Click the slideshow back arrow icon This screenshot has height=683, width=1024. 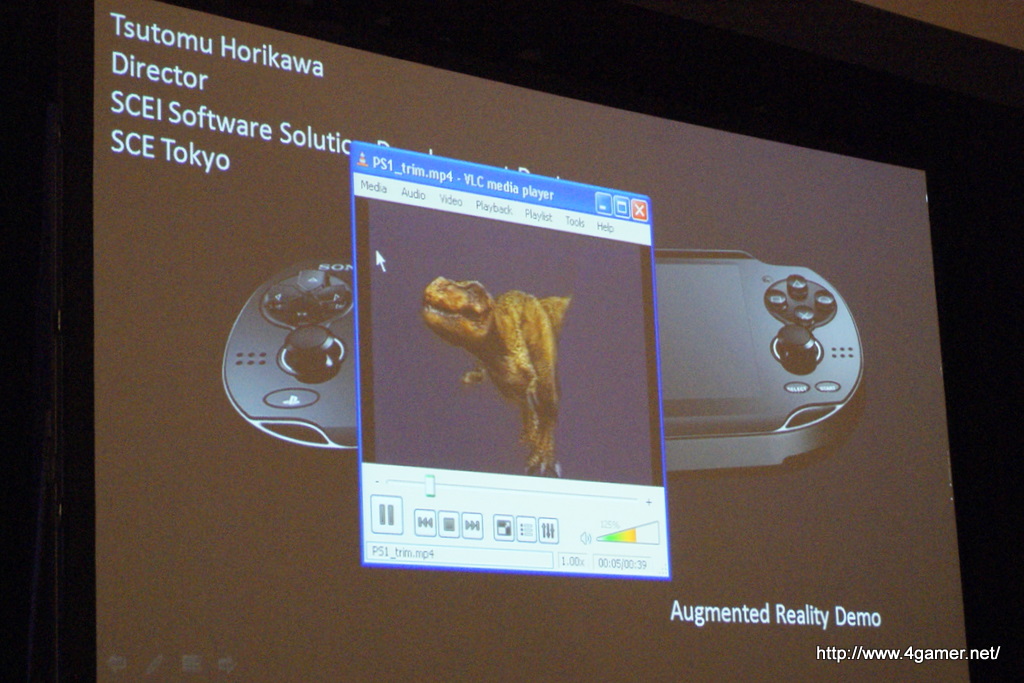[x=117, y=663]
